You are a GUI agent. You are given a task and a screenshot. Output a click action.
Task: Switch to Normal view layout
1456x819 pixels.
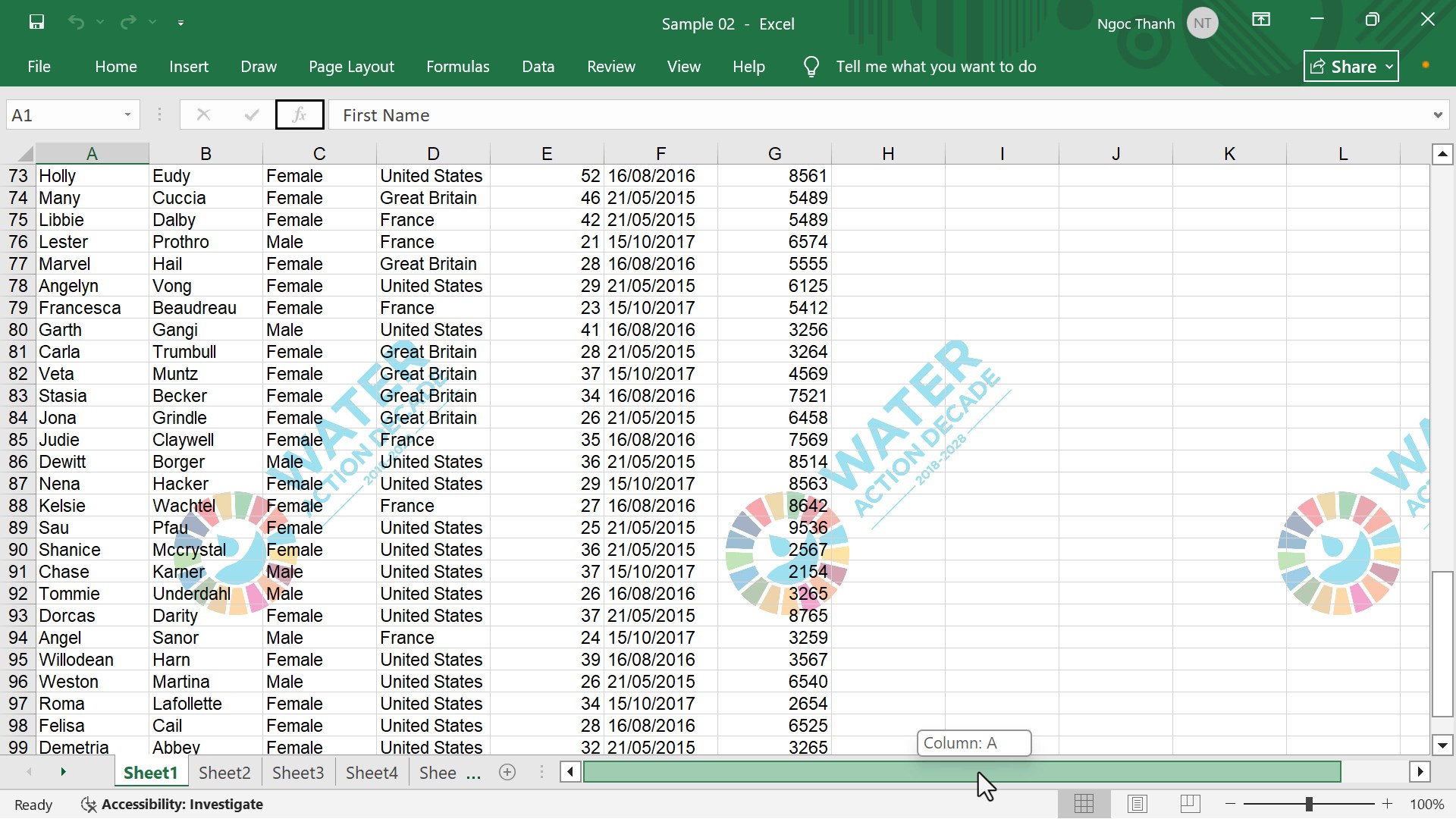(1084, 804)
